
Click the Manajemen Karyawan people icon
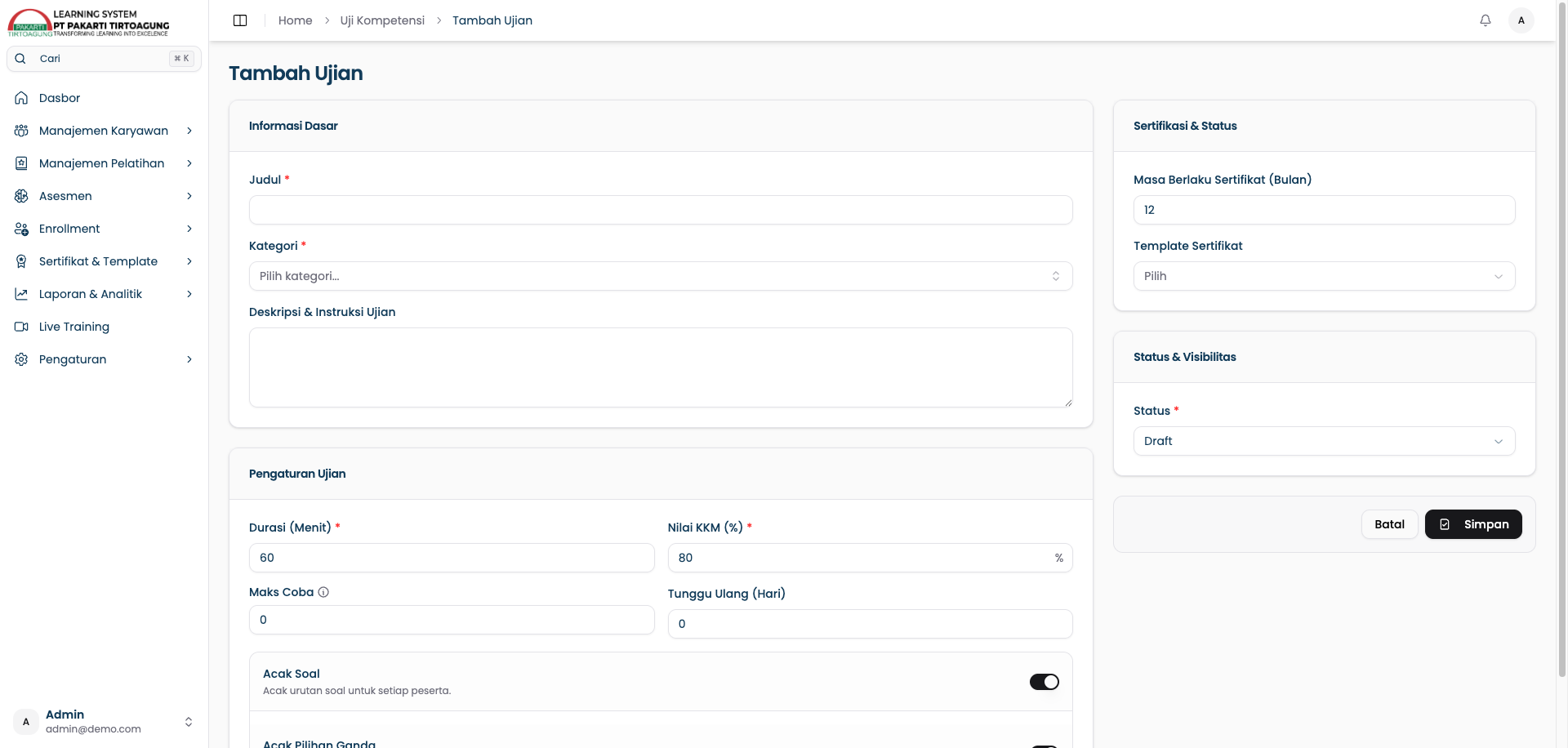click(21, 131)
